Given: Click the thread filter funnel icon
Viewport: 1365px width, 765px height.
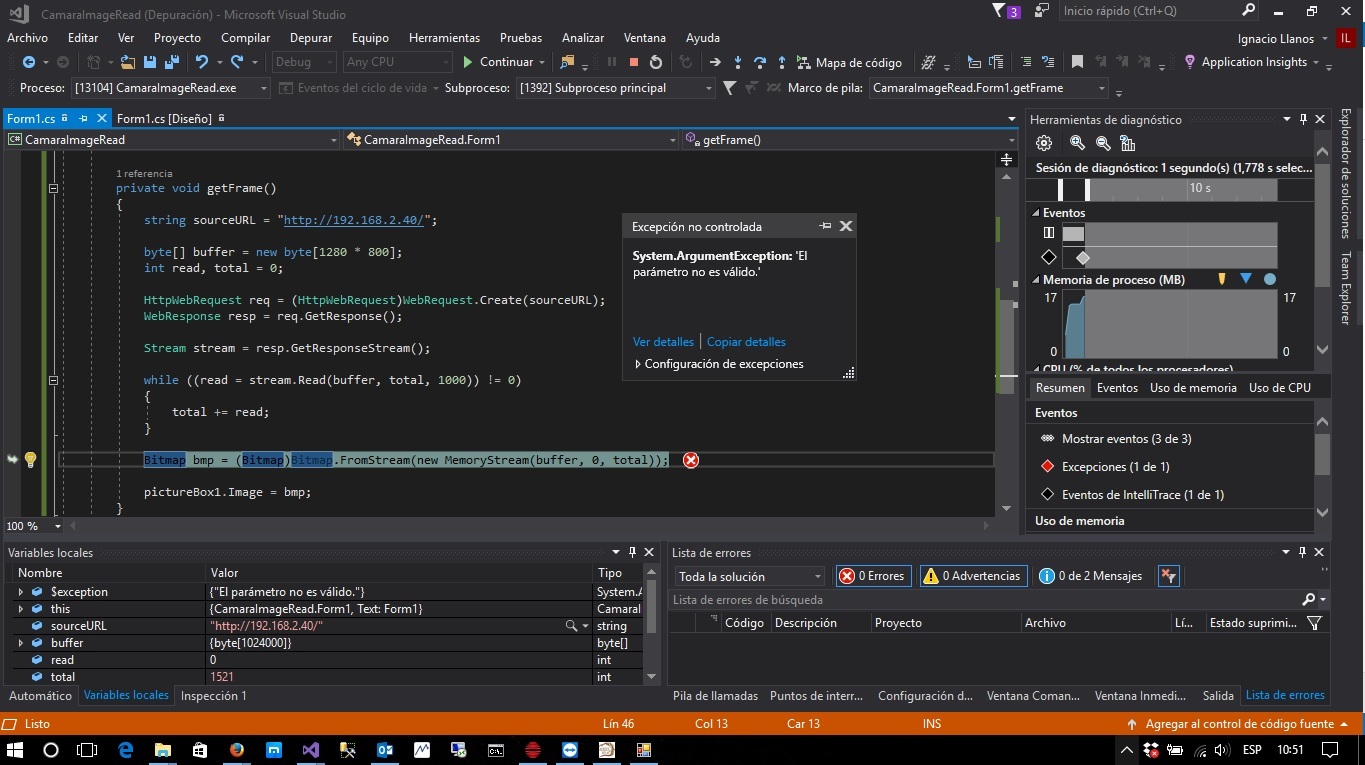Looking at the screenshot, I should pos(730,88).
